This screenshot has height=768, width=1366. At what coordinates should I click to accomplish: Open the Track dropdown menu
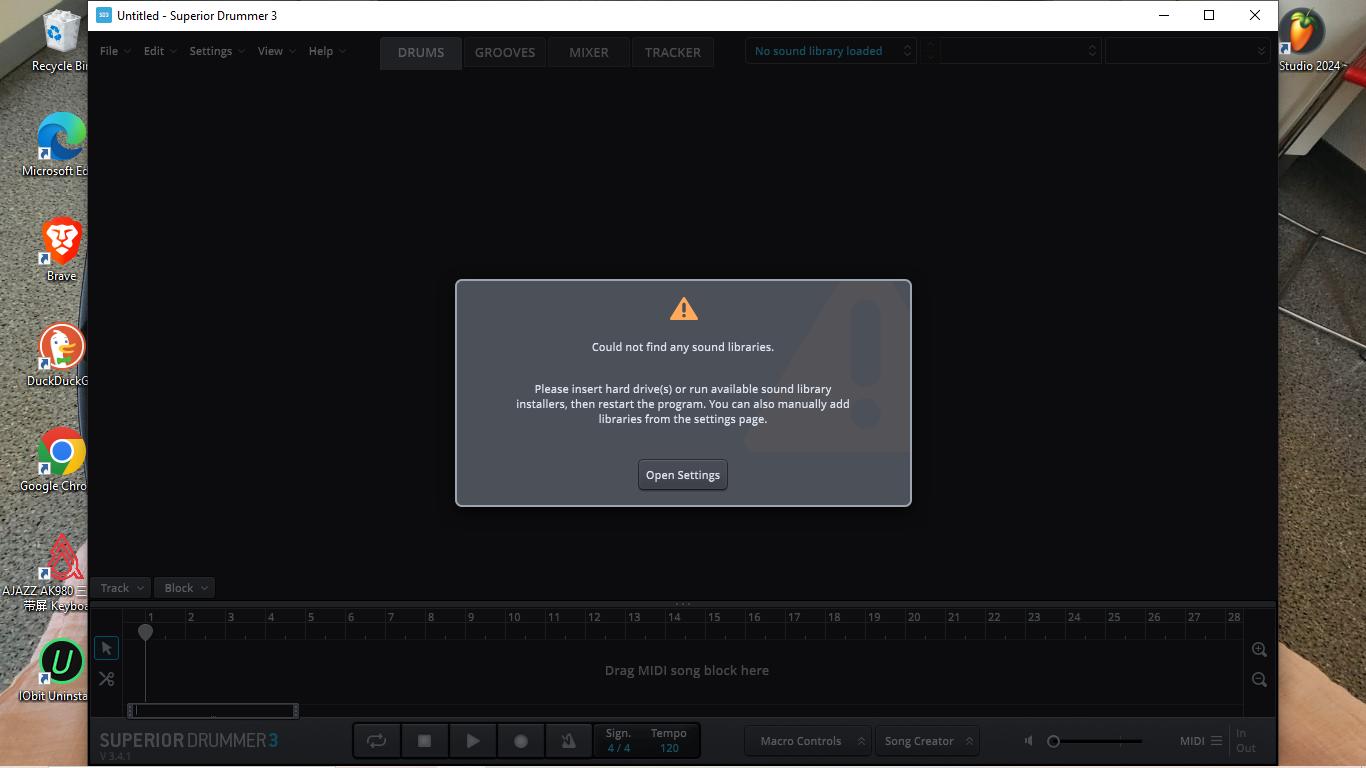tap(121, 588)
